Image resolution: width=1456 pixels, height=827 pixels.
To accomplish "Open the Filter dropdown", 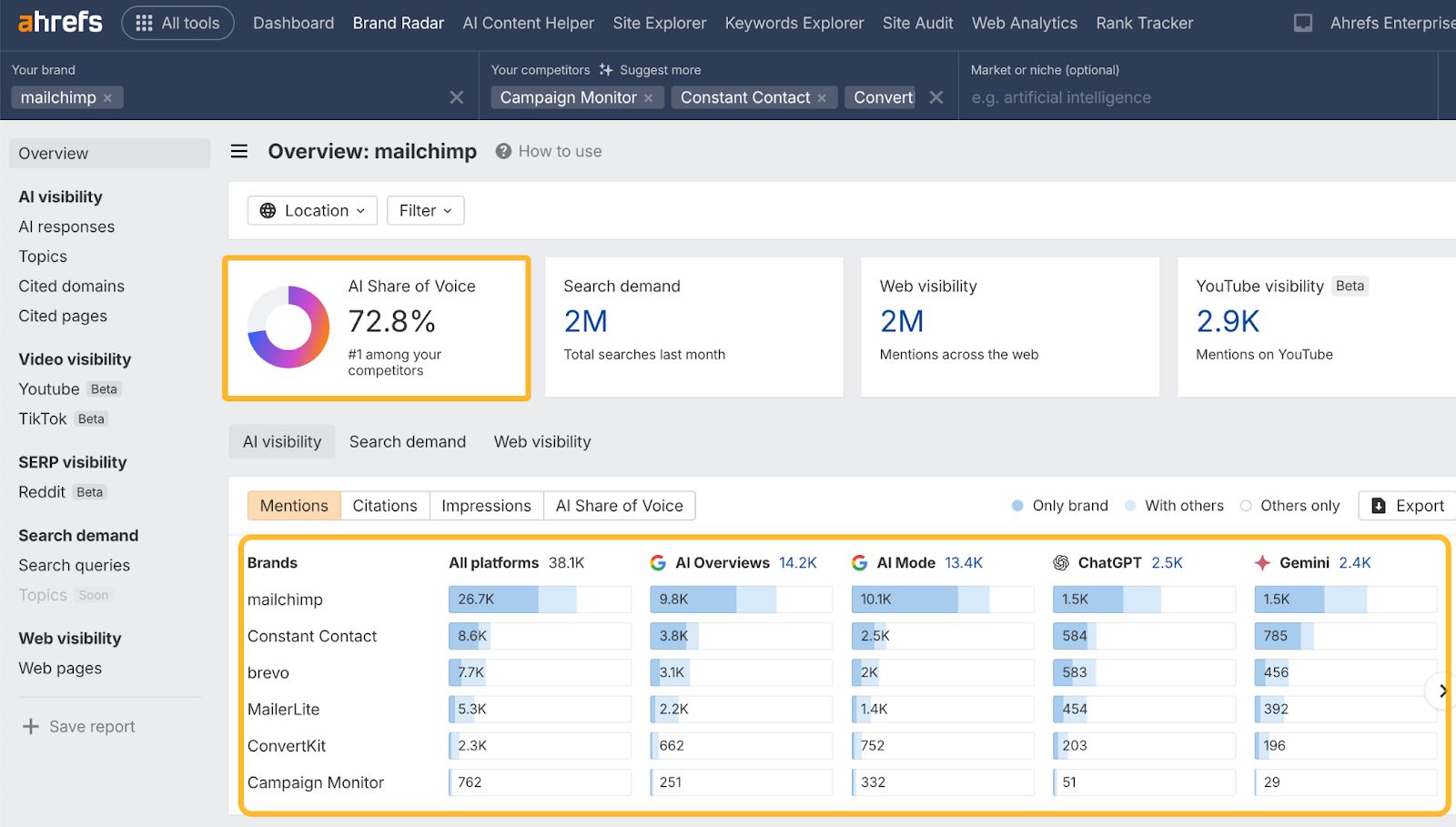I will click(424, 210).
